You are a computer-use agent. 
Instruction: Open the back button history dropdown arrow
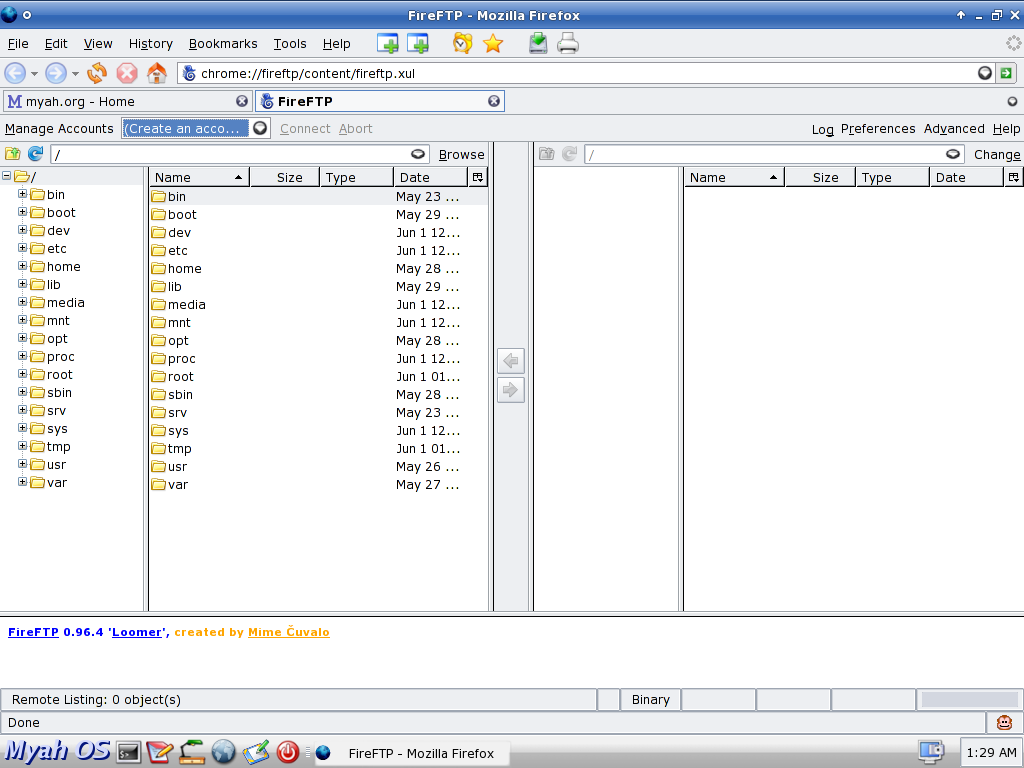[34, 74]
